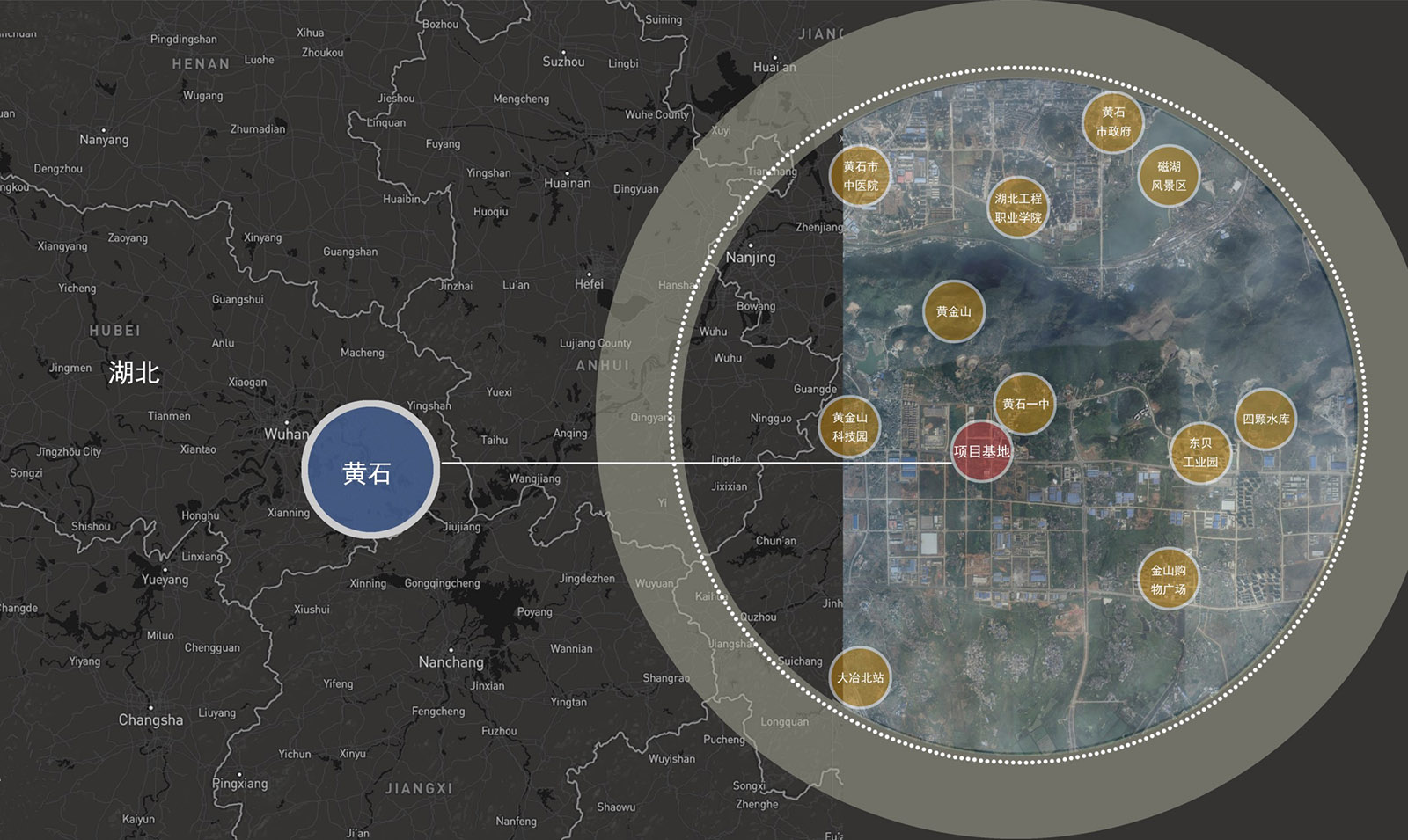
Task: Click the 黄石一中 school marker
Action: pos(1025,404)
